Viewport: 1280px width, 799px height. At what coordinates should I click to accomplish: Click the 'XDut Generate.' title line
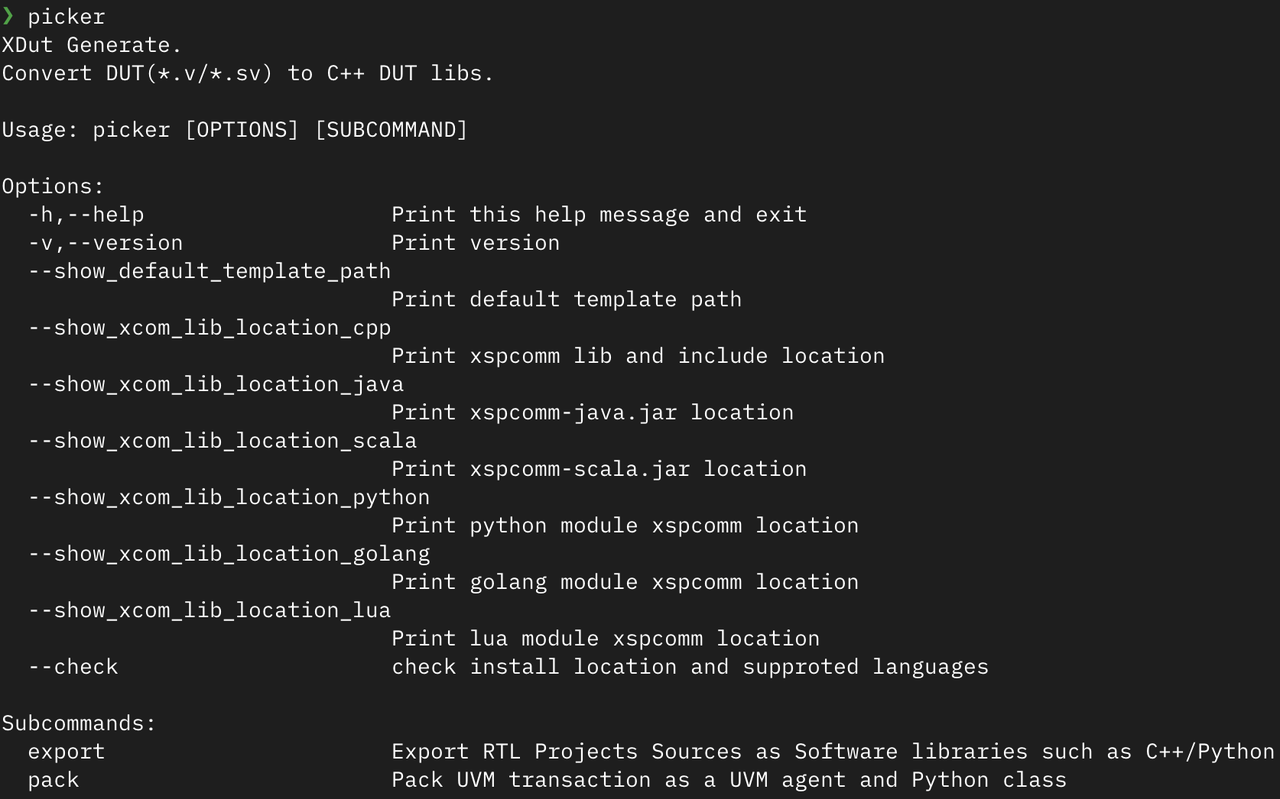tap(92, 45)
